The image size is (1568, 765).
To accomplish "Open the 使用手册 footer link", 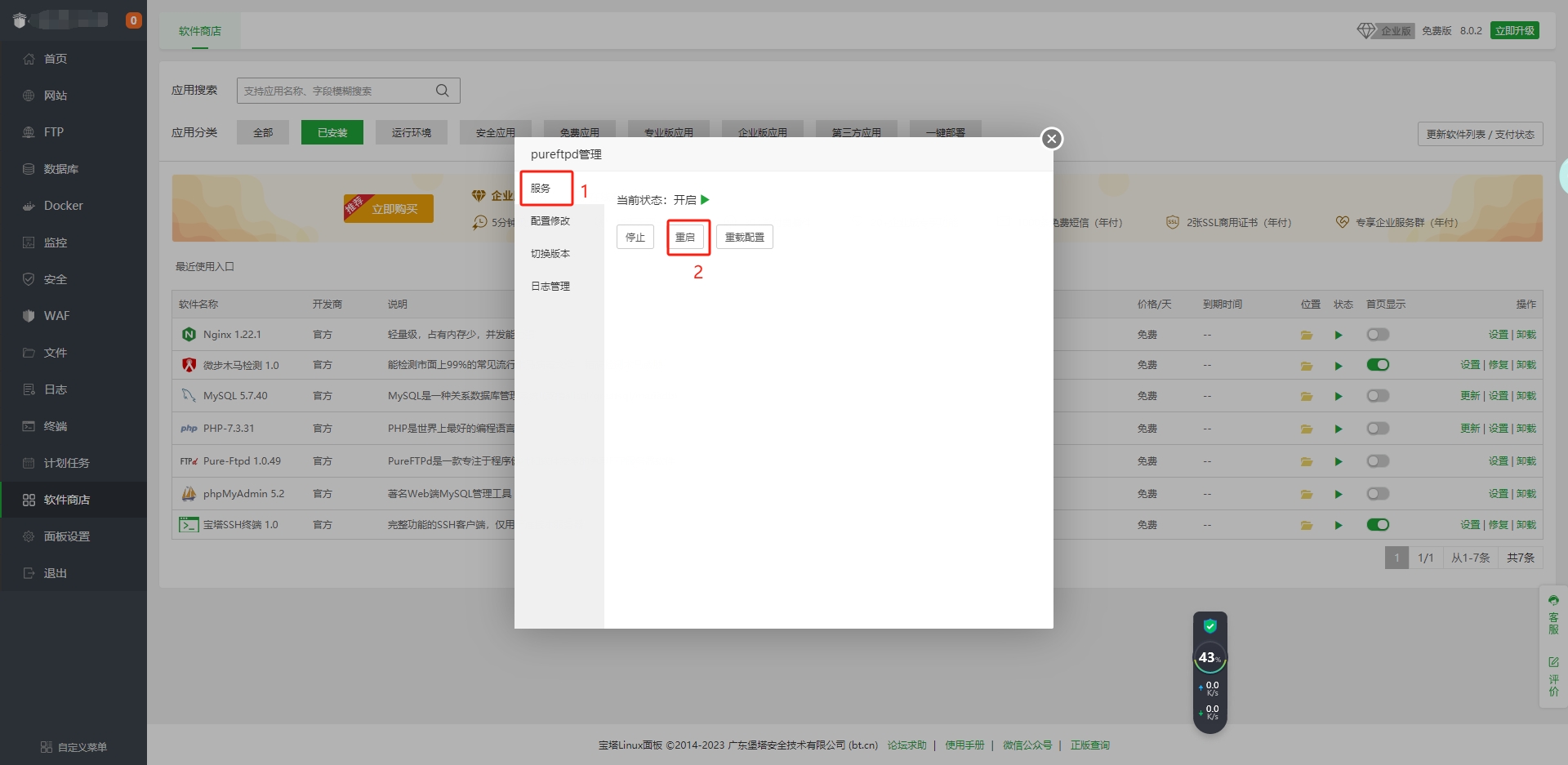I will (964, 745).
